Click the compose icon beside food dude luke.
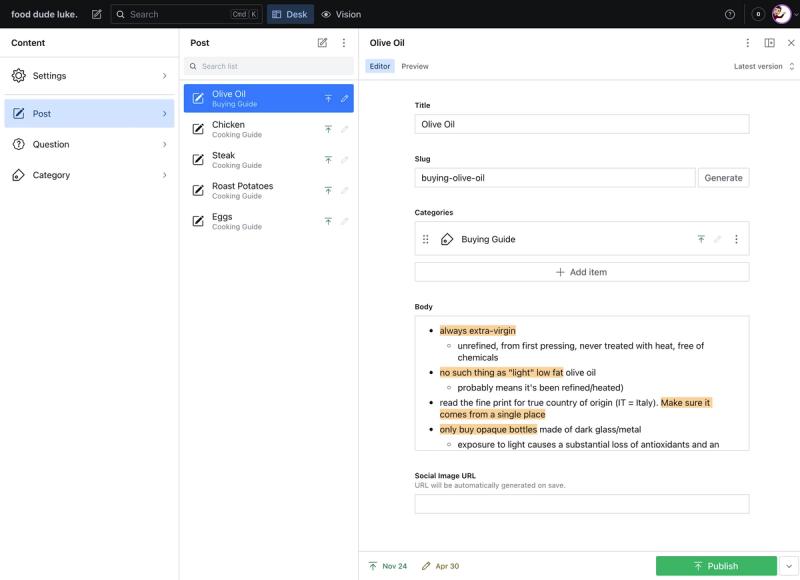800x580 pixels. tap(96, 14)
